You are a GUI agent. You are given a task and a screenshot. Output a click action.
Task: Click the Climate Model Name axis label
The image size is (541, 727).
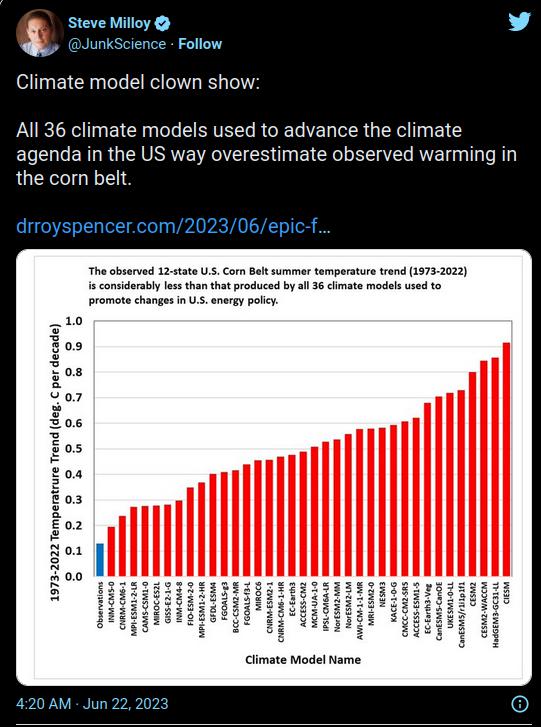pos(303,659)
